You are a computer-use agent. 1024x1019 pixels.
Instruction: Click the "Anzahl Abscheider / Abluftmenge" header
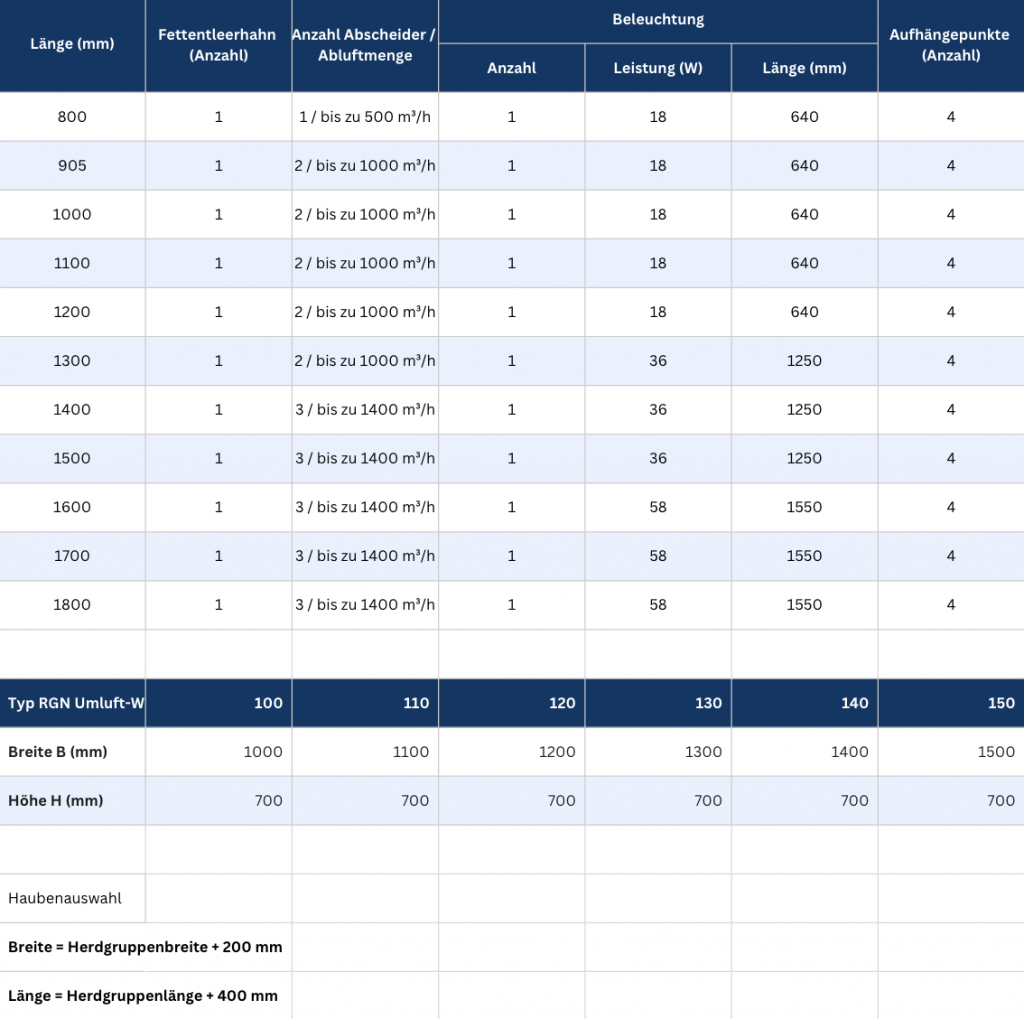365,45
